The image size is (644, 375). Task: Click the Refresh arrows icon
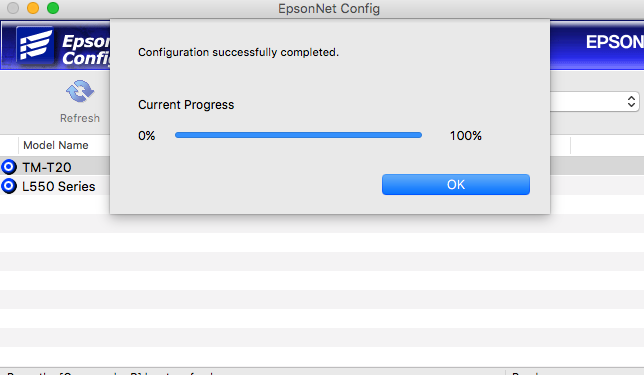(80, 91)
